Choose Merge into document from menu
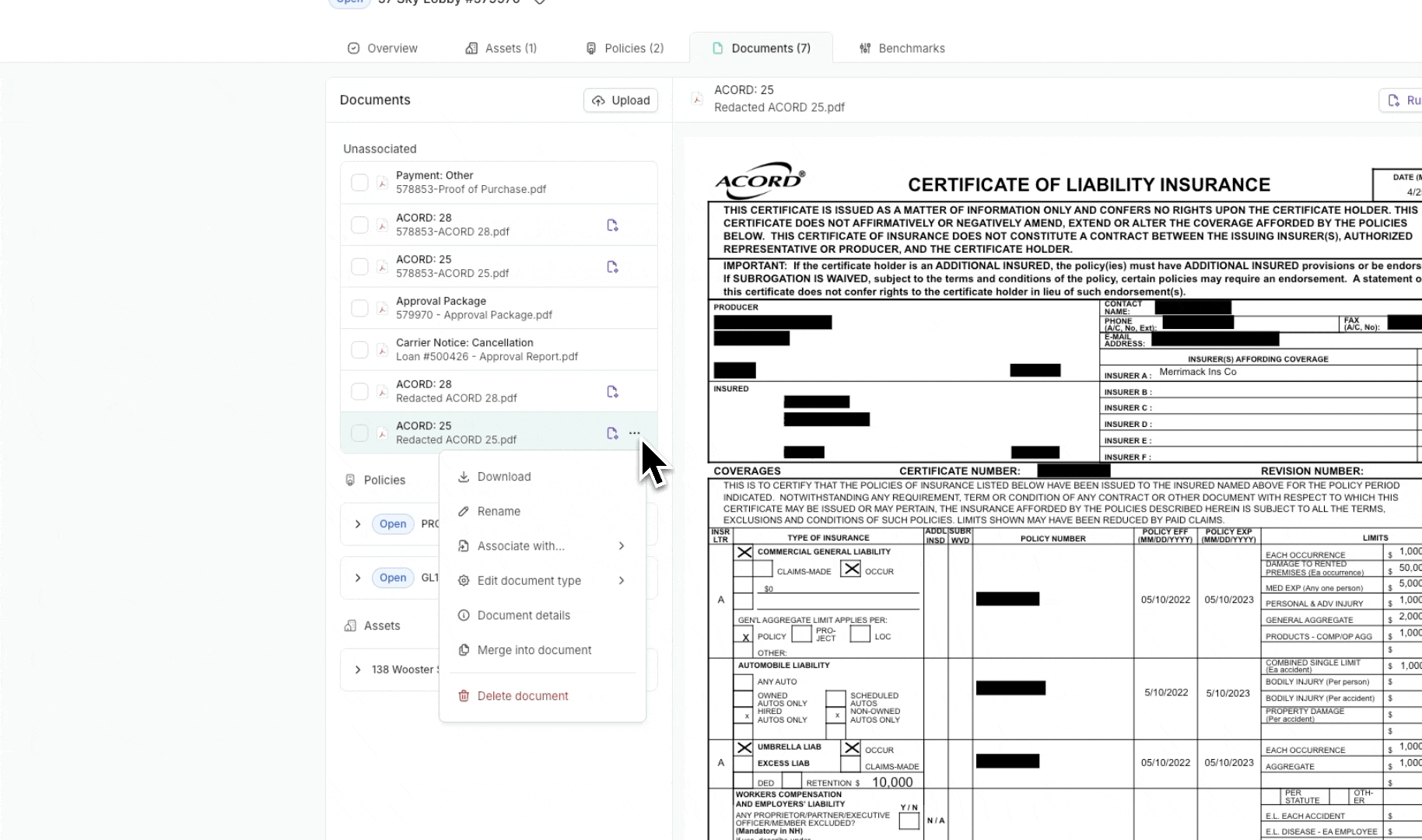The height and width of the screenshot is (840, 1422). click(534, 650)
